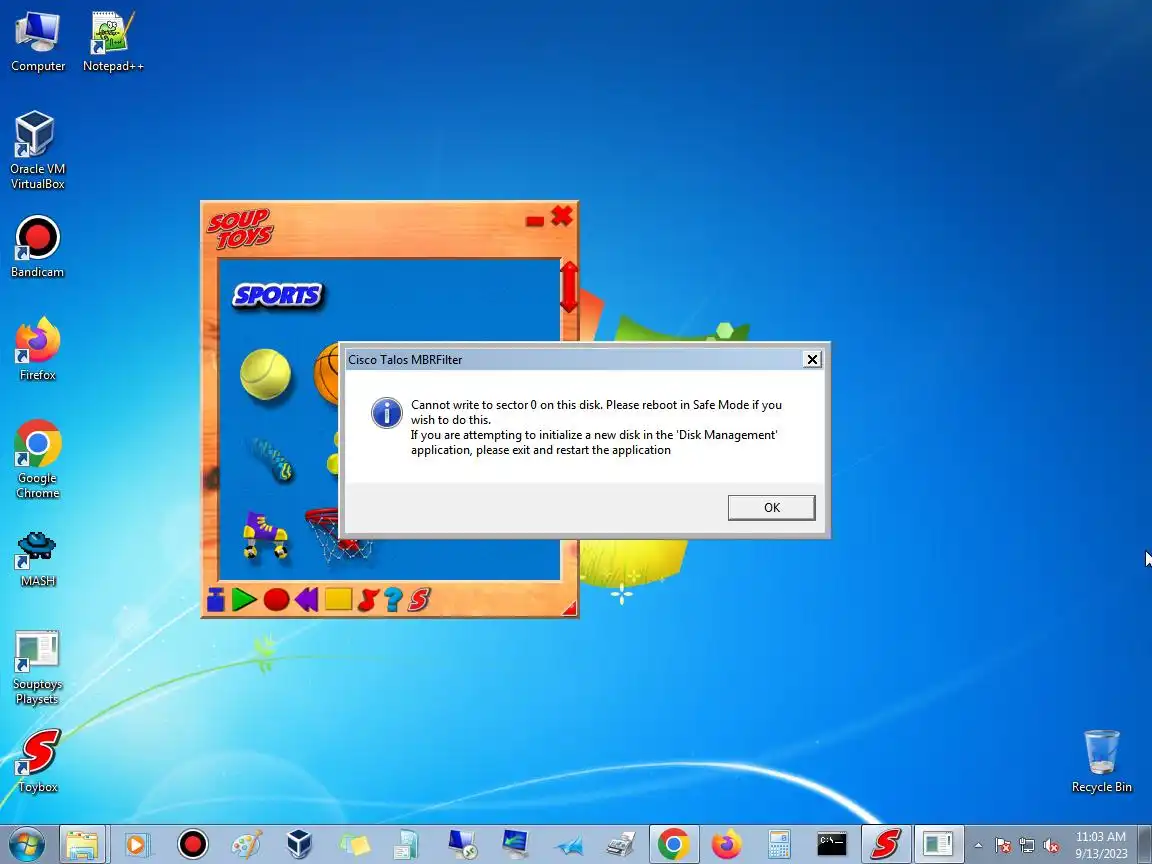The height and width of the screenshot is (864, 1152).
Task: Pick the roller skate toy in Soup Toys
Action: pos(264,536)
